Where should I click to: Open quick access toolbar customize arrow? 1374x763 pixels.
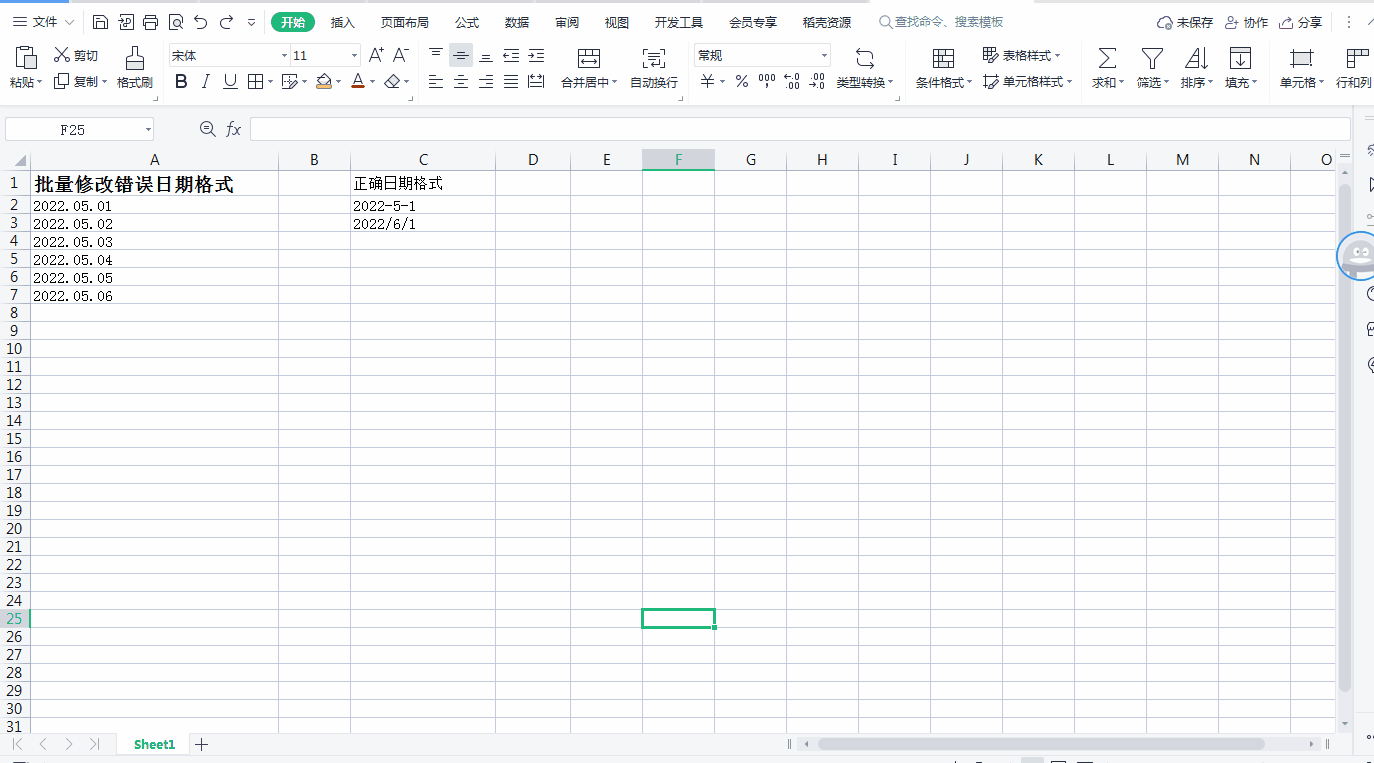pyautogui.click(x=251, y=22)
